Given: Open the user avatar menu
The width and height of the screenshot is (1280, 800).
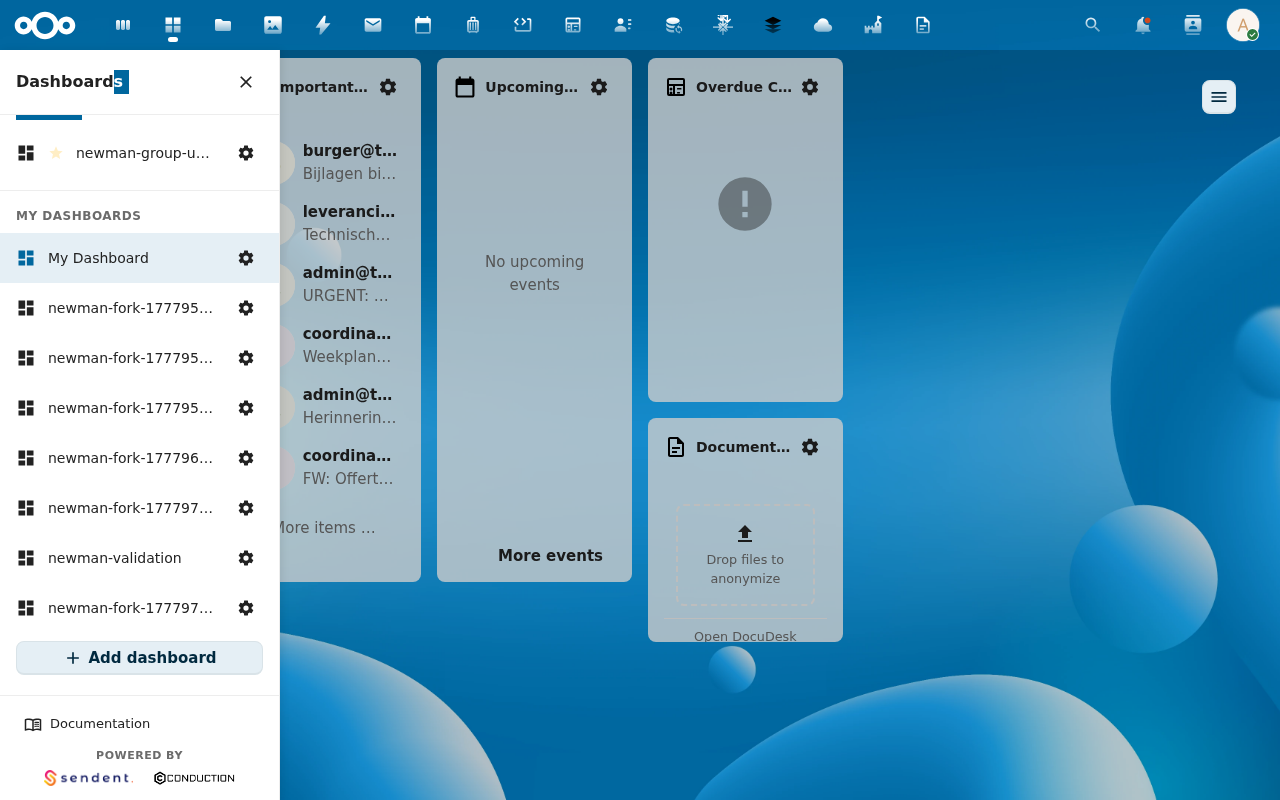Looking at the screenshot, I should pyautogui.click(x=1243, y=25).
